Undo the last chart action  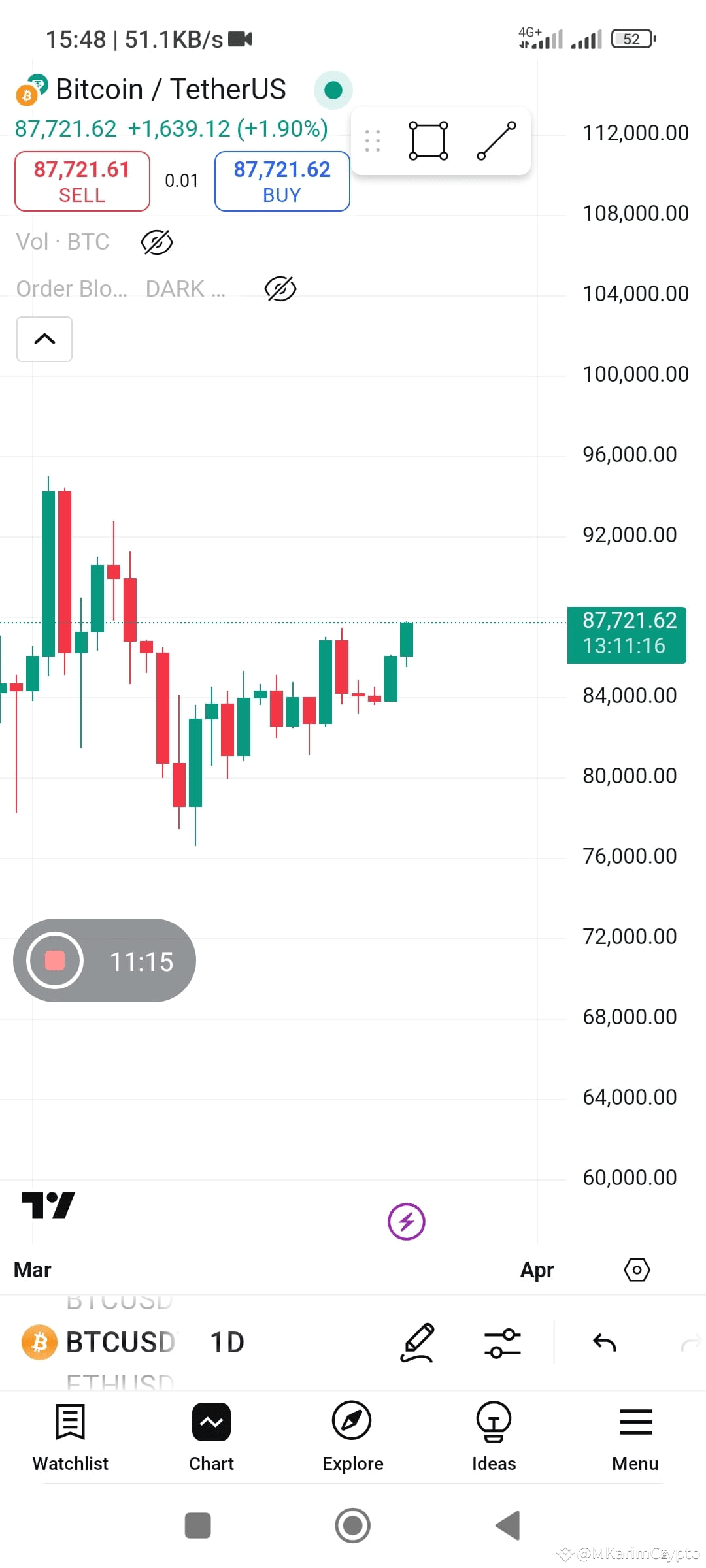point(605,1343)
